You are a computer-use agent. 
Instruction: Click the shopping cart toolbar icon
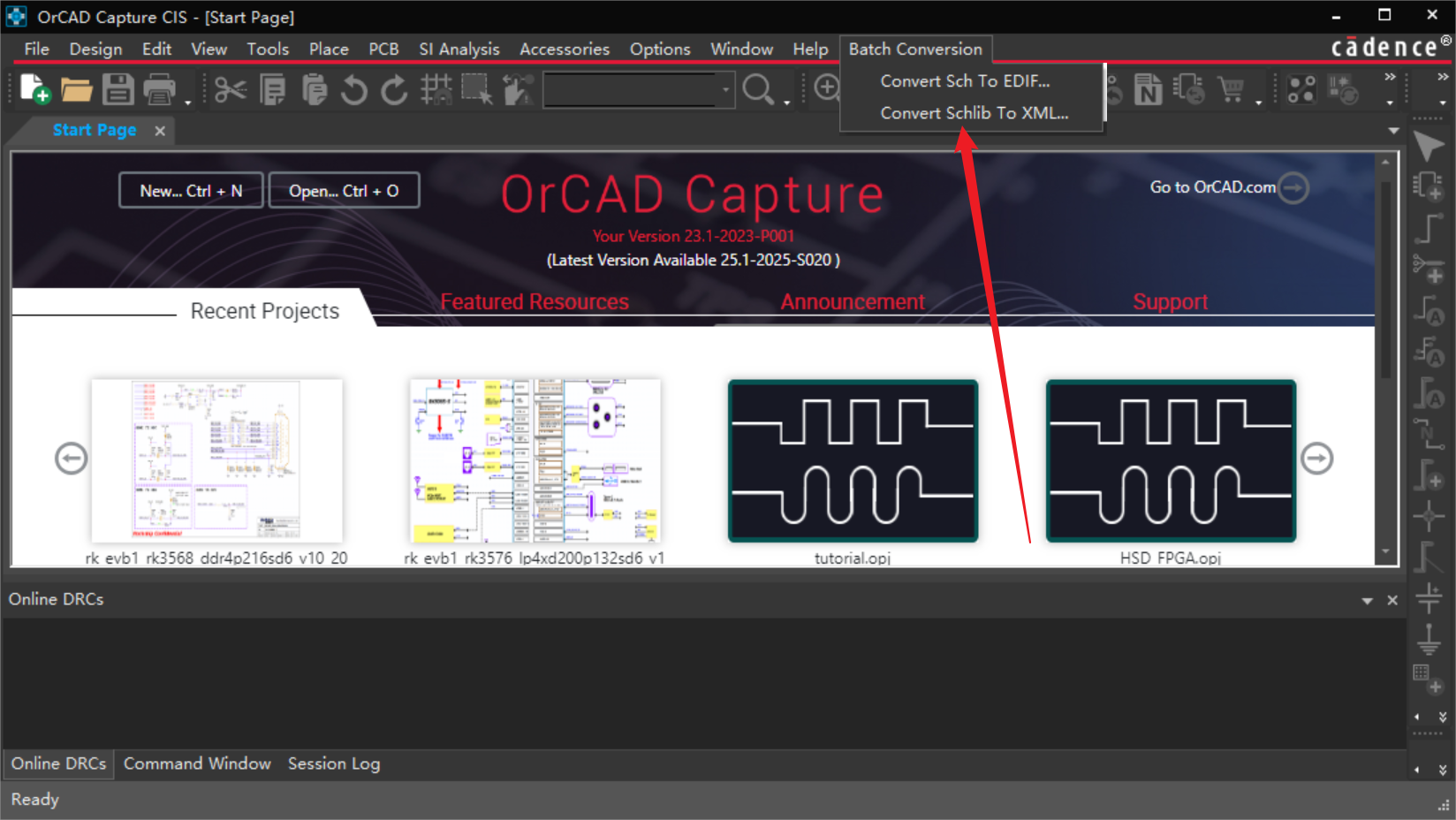1231,89
